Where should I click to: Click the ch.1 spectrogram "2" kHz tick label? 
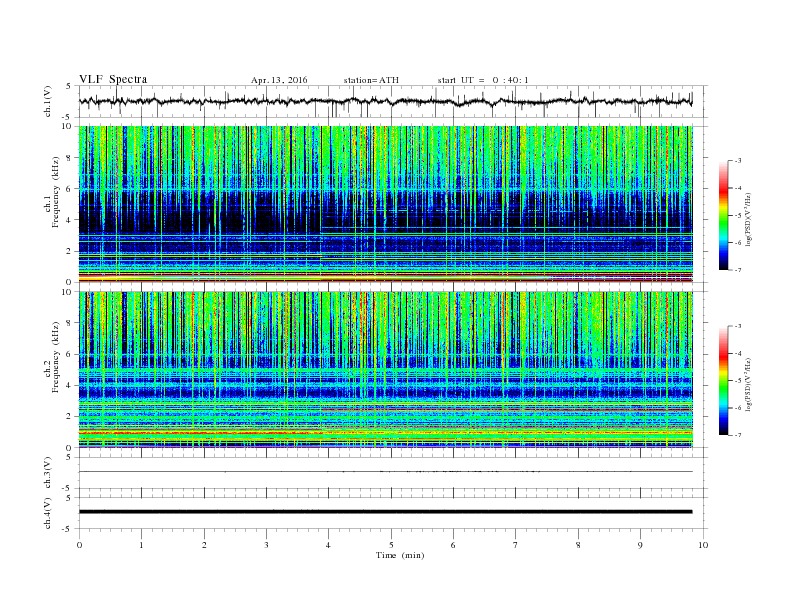pyautogui.click(x=70, y=251)
